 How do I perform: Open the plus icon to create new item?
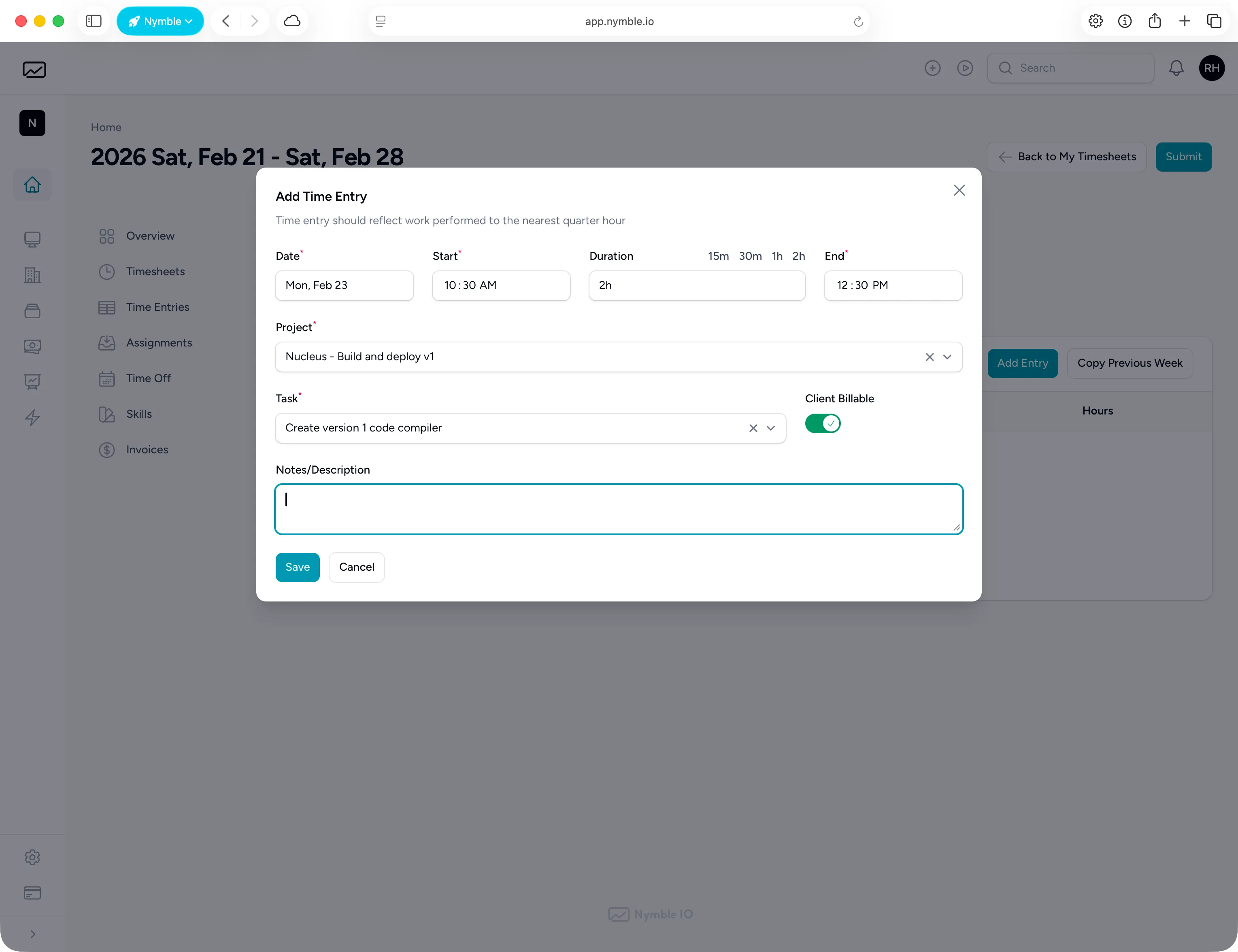point(932,68)
